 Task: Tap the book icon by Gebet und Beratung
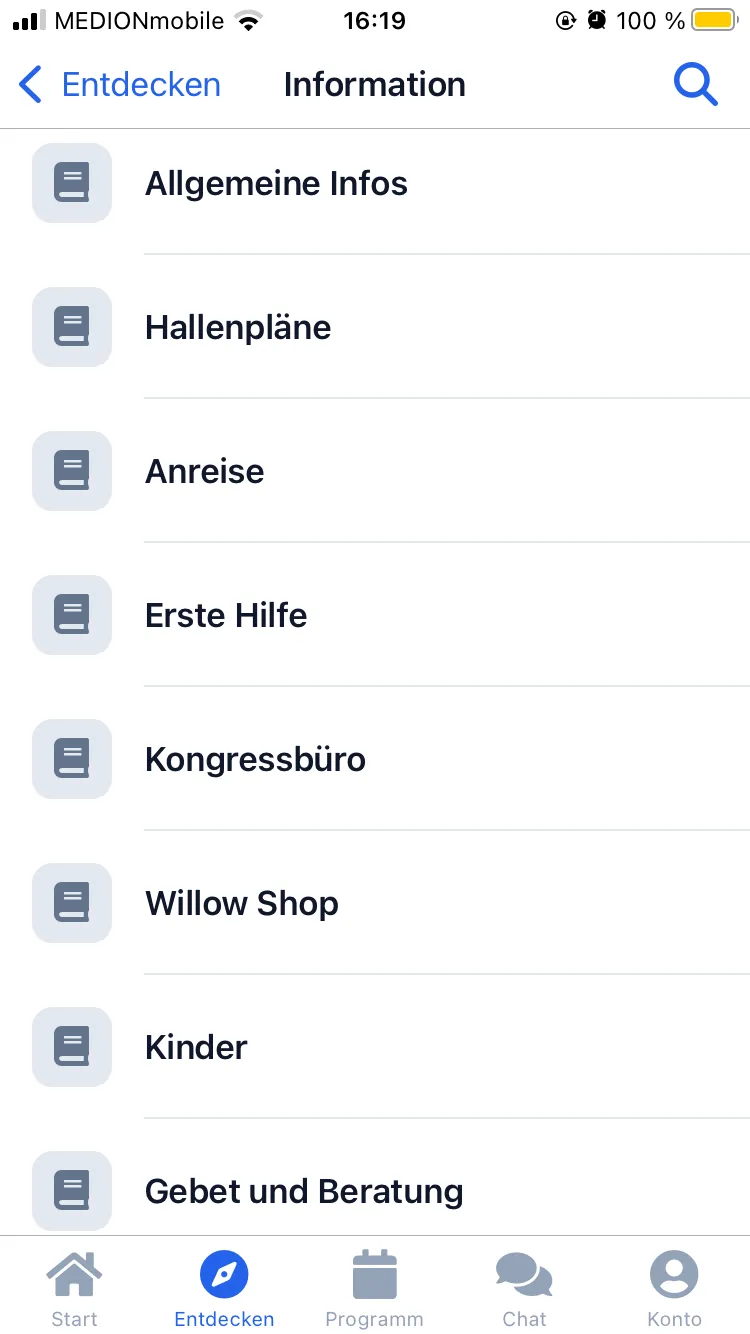pos(72,1191)
